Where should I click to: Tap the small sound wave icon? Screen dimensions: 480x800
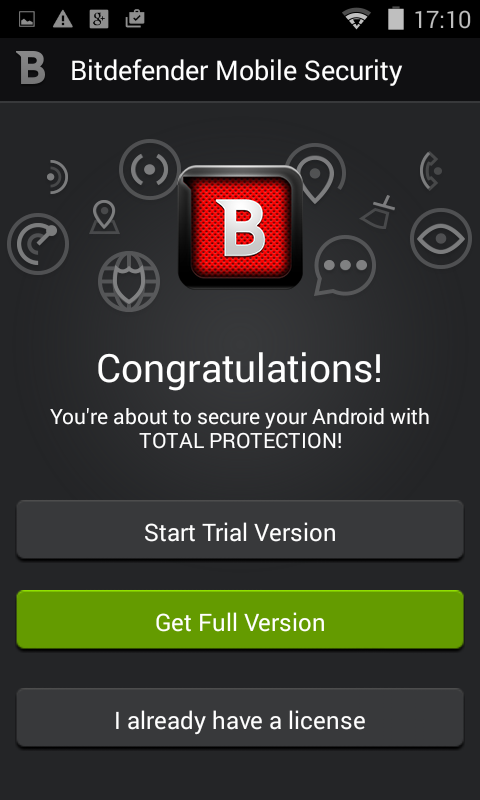(x=57, y=177)
